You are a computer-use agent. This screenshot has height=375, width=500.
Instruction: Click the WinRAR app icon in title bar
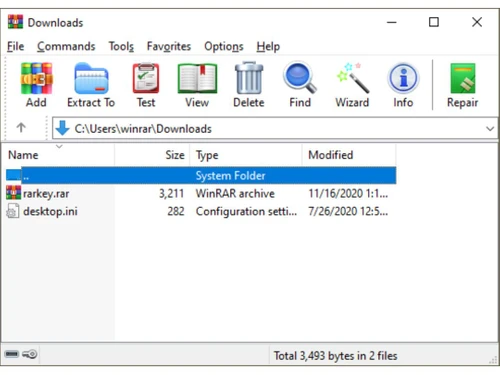click(15, 22)
